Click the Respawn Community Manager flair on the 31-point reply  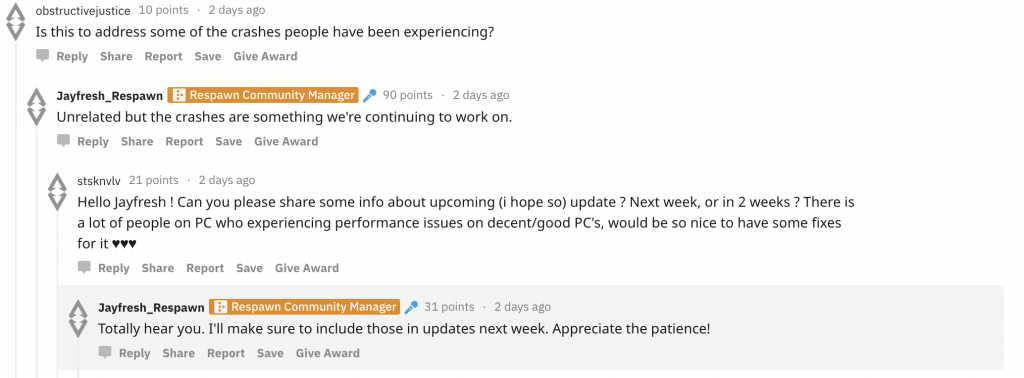pos(304,307)
